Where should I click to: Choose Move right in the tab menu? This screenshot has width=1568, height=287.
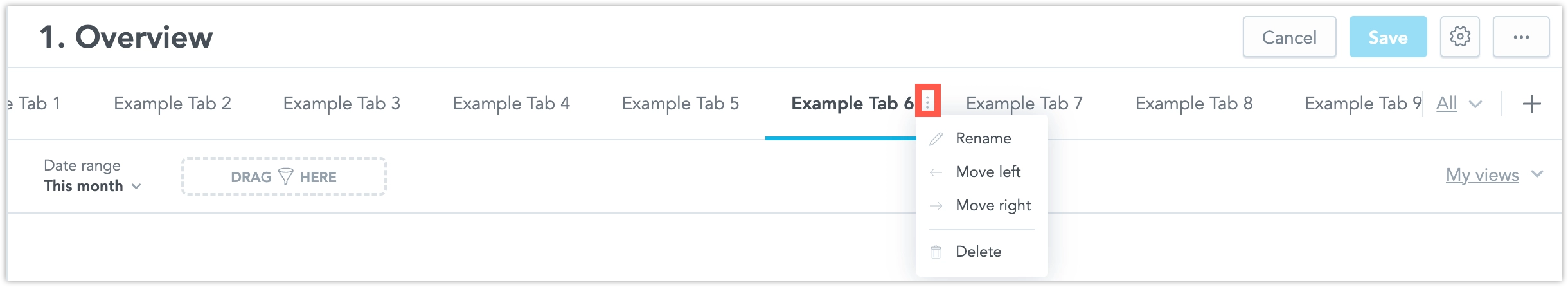(x=993, y=205)
